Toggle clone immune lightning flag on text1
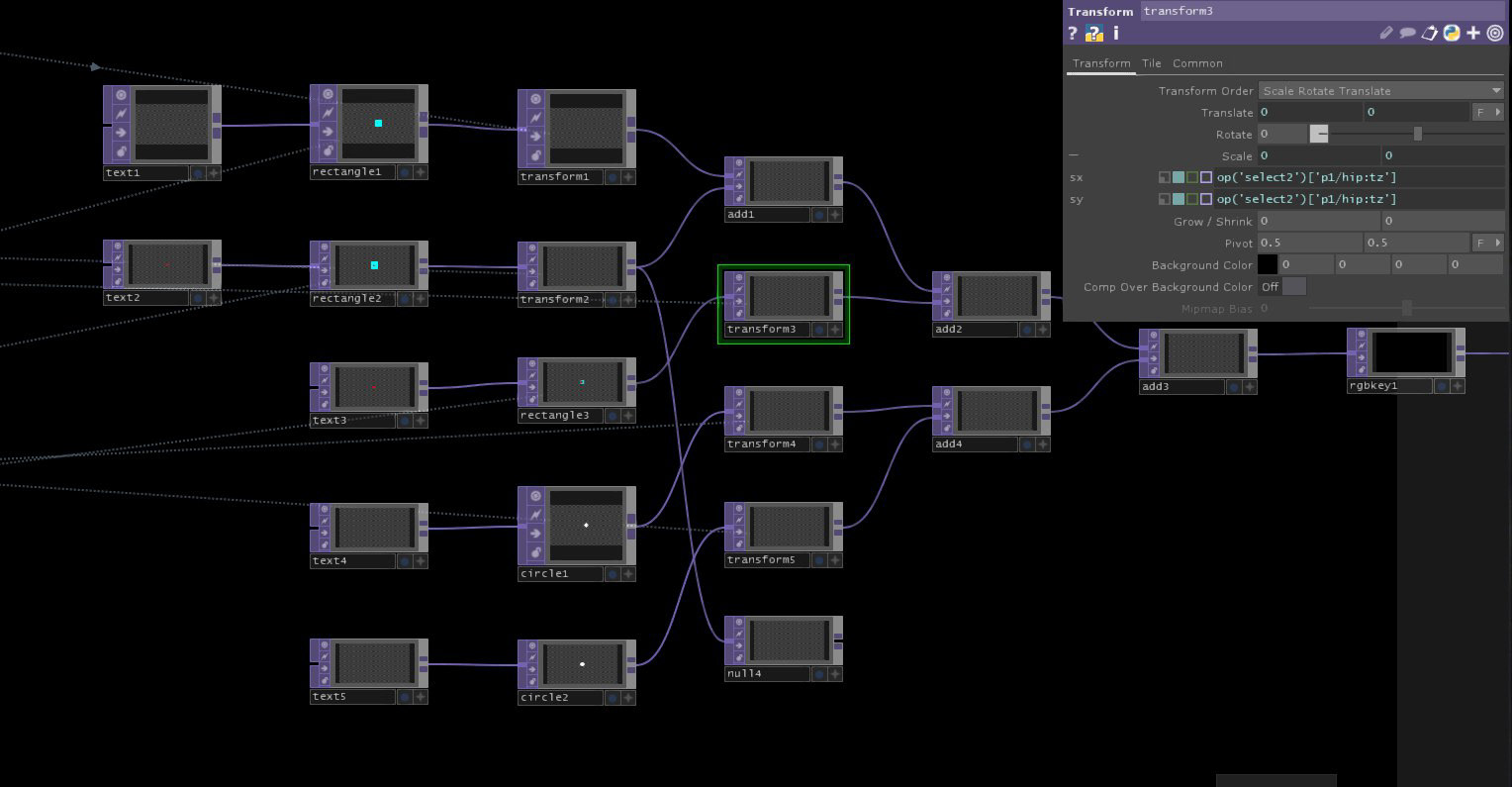 click(x=121, y=114)
